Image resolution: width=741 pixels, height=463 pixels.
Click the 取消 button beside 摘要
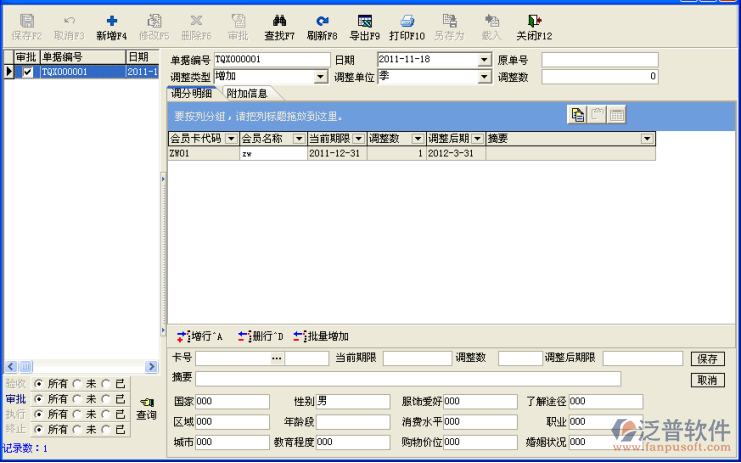tap(707, 380)
